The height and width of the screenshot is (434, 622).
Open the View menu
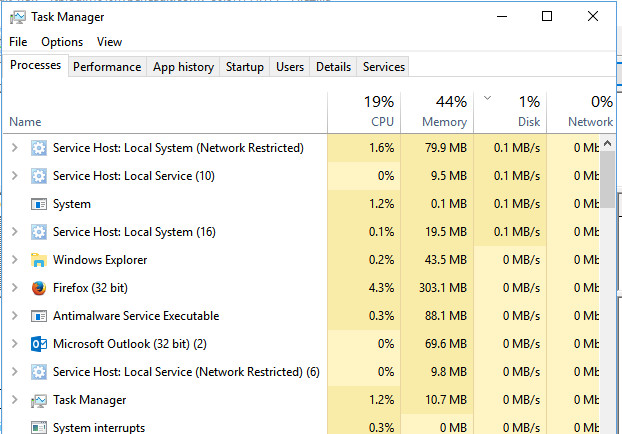click(109, 42)
